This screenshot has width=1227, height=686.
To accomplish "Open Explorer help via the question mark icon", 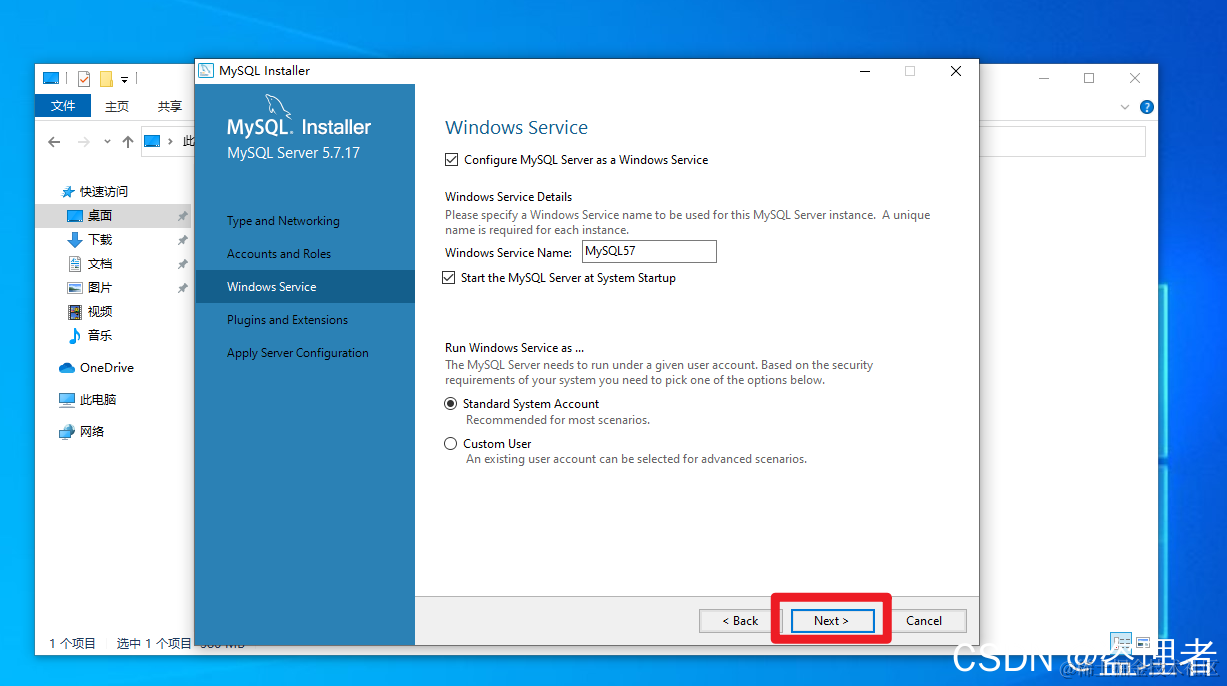I will pyautogui.click(x=1147, y=107).
